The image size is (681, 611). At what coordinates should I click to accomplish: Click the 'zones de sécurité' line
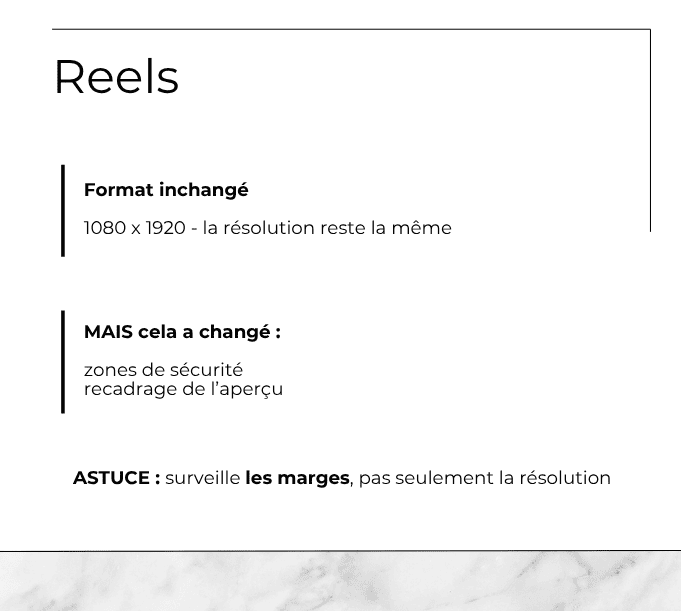point(163,370)
